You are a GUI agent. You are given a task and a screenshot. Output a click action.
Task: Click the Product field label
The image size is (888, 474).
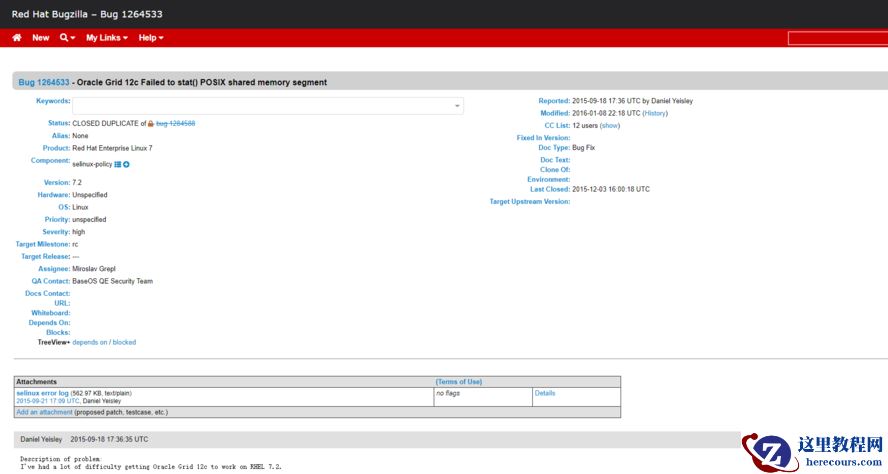pos(57,148)
